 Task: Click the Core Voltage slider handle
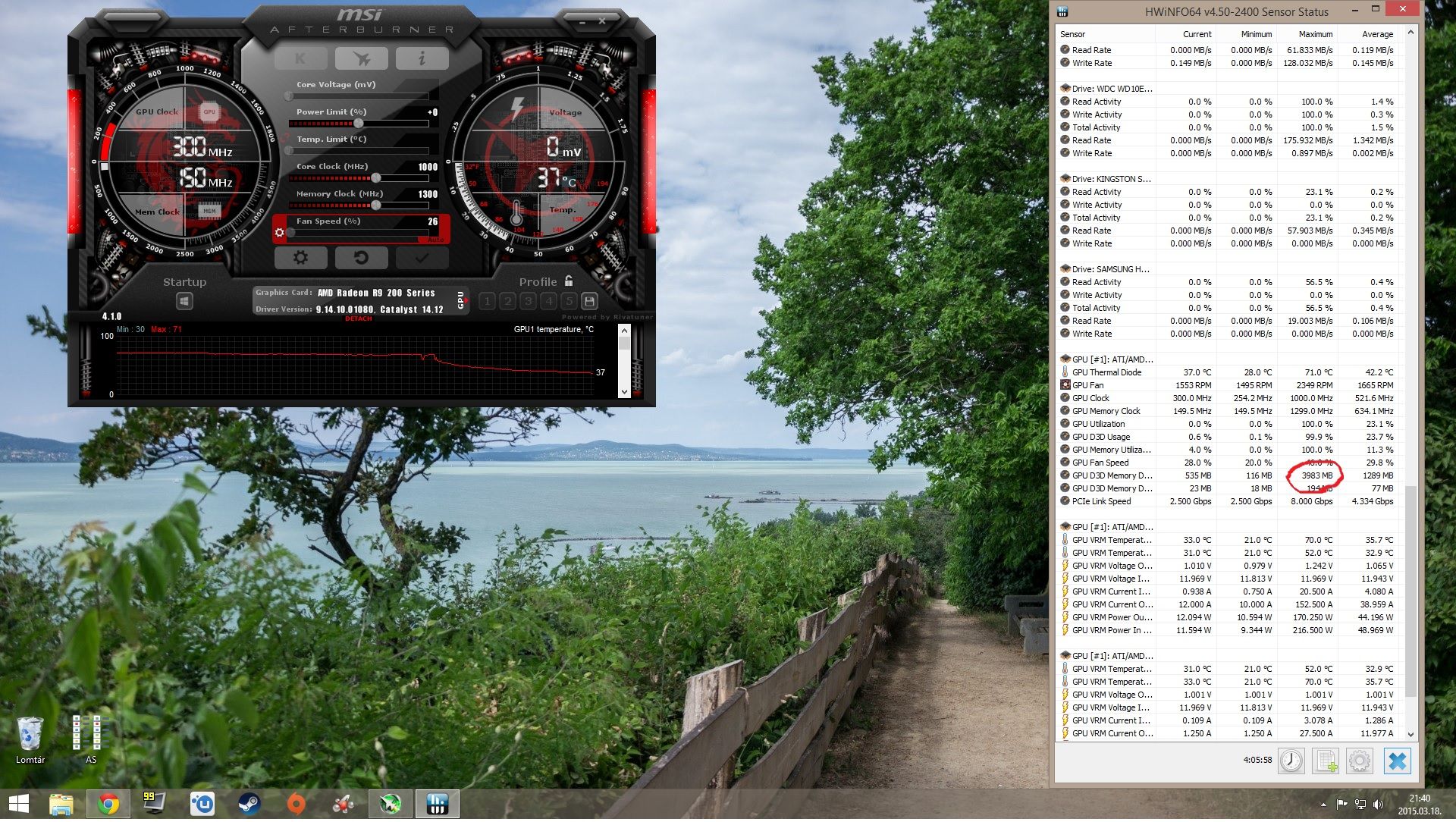pyautogui.click(x=289, y=96)
